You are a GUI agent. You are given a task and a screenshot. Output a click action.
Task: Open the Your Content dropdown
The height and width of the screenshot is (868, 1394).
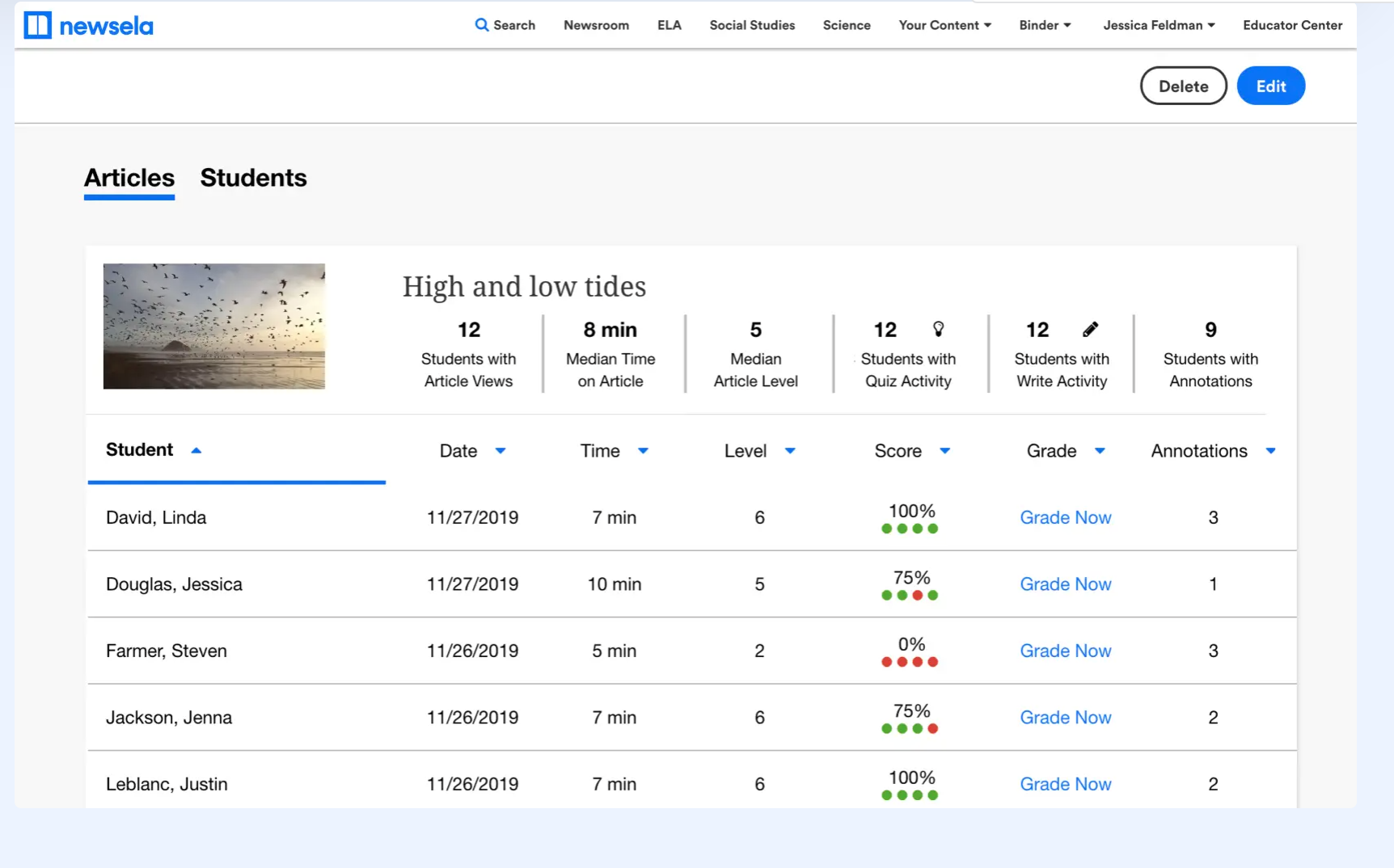(x=944, y=25)
